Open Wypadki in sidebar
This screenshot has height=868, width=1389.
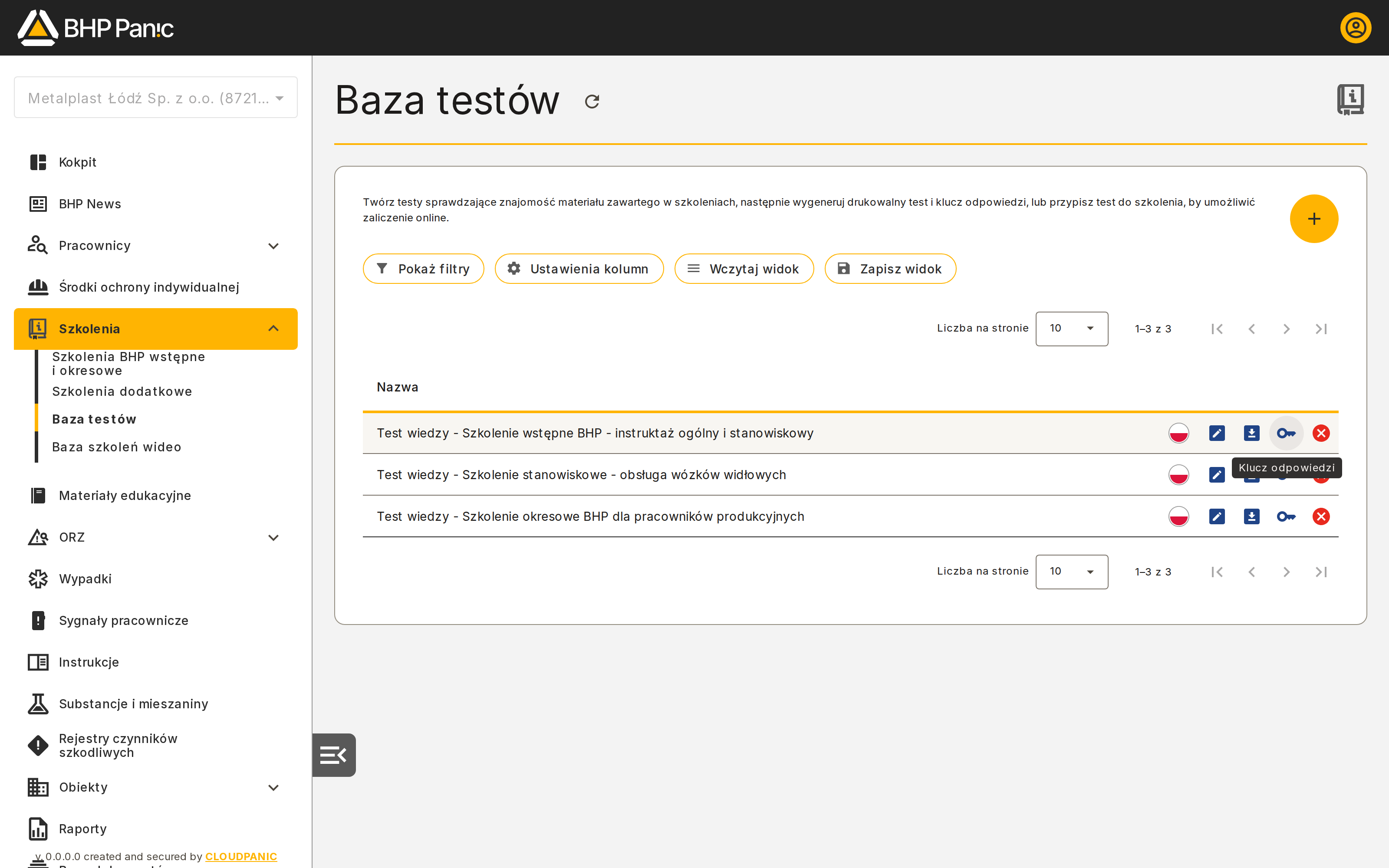[x=155, y=579]
